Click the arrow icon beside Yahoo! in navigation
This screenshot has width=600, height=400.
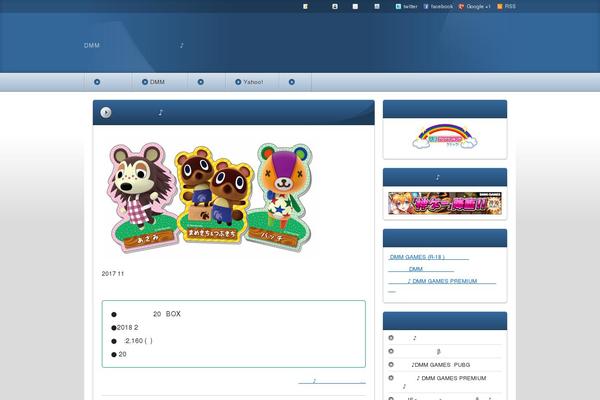coord(238,82)
